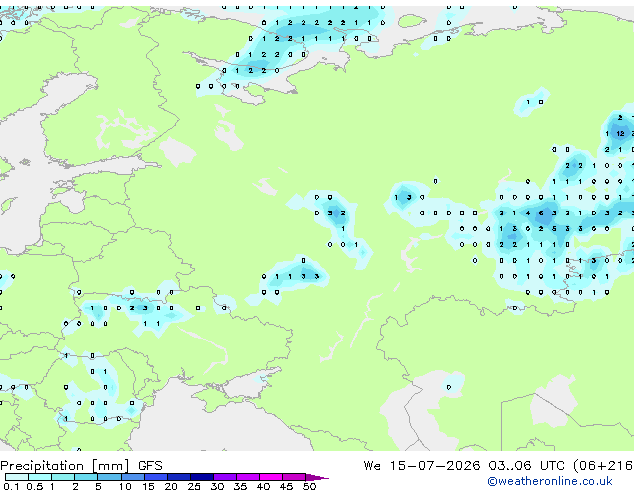Click the legend swatch between 5 and 10
The width and height of the screenshot is (634, 490).
tap(109, 477)
